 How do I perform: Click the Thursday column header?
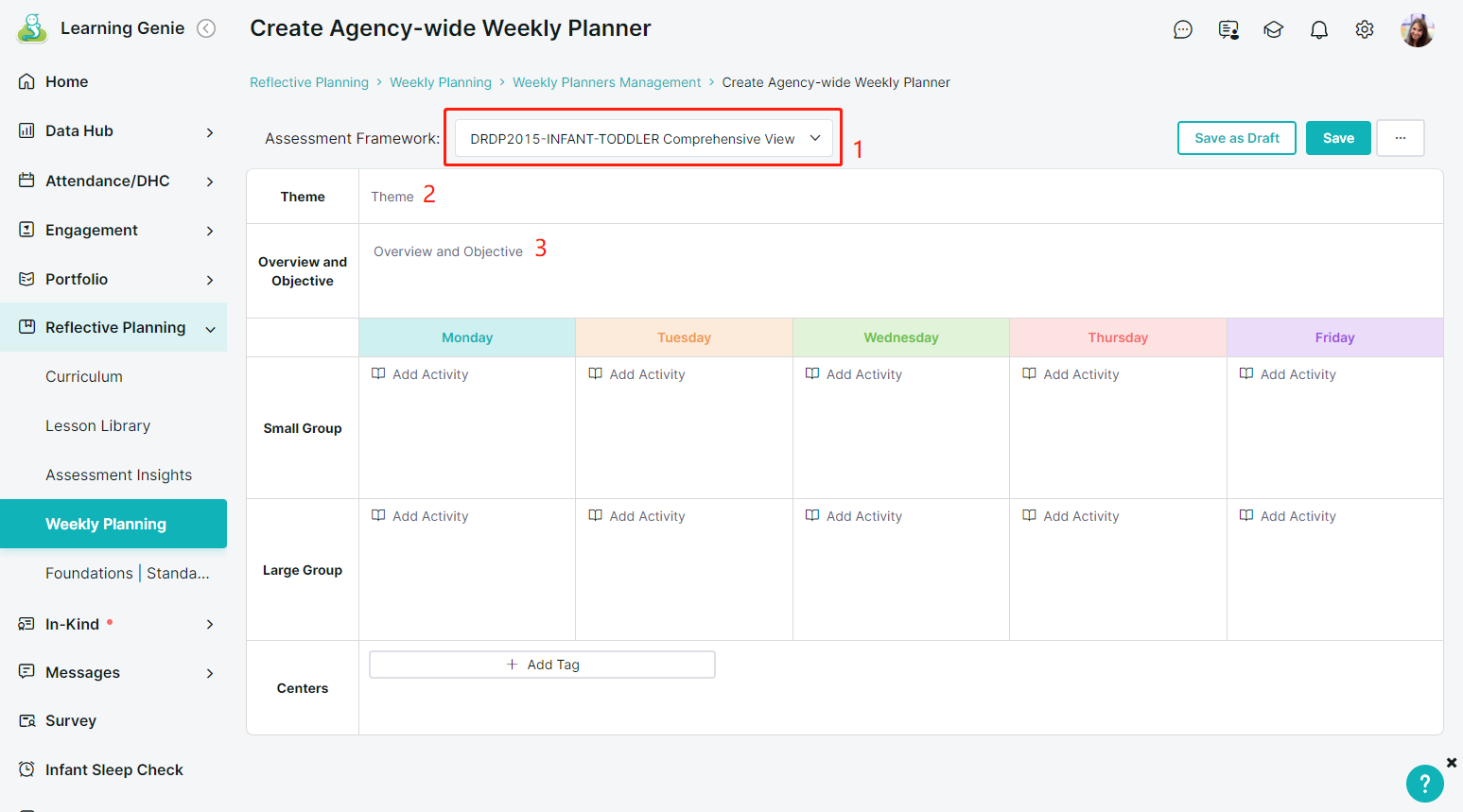pos(1118,337)
